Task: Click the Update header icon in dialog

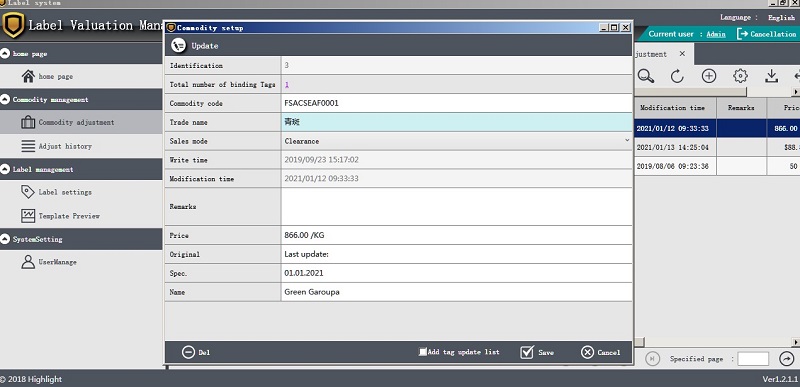Action: [179, 45]
